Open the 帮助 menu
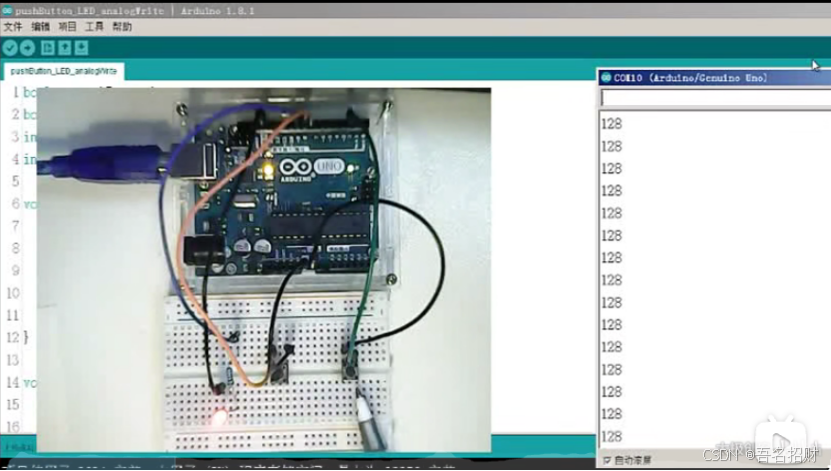The height and width of the screenshot is (471, 831). (x=122, y=27)
